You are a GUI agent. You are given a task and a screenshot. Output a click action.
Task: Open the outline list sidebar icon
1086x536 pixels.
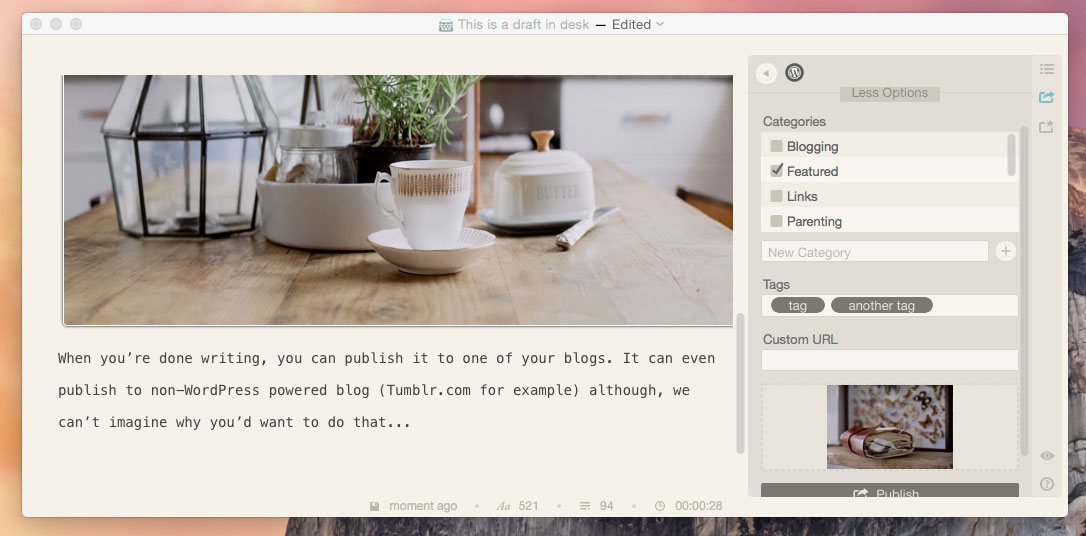(x=1047, y=69)
